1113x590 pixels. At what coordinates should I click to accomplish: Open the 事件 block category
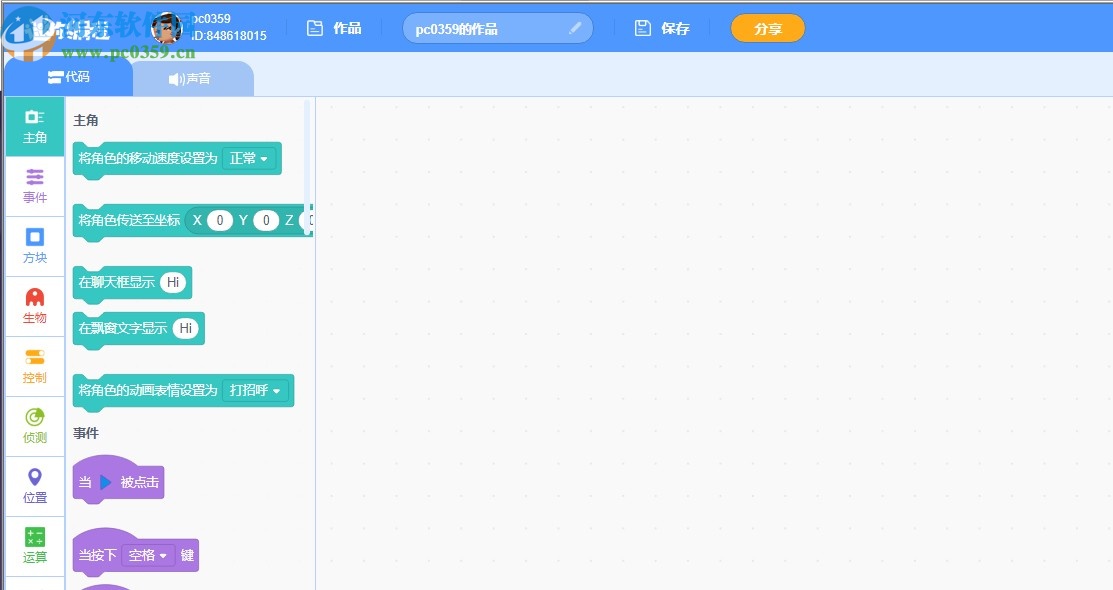[x=35, y=187]
